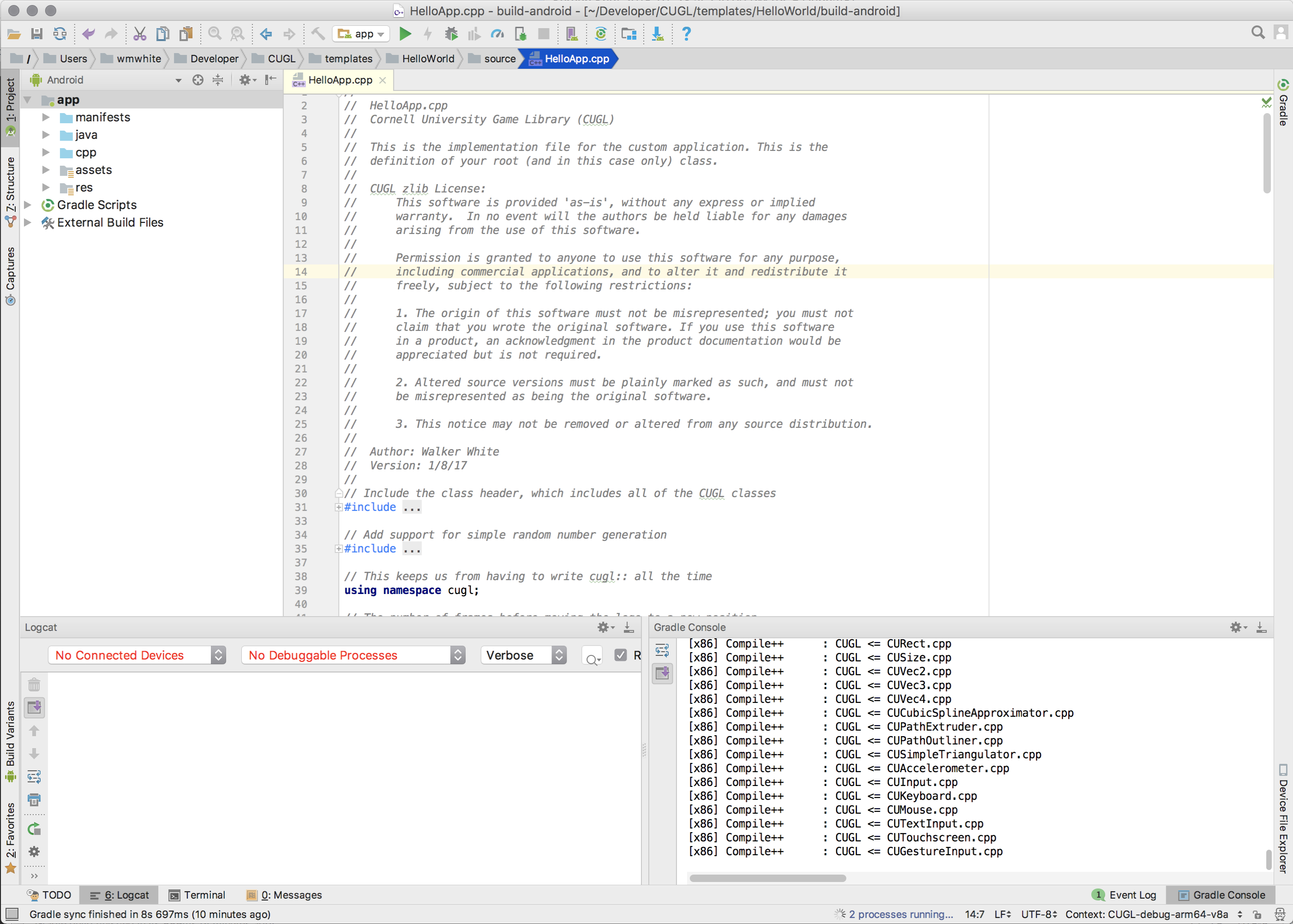
Task: Run the app with green play button
Action: point(405,34)
